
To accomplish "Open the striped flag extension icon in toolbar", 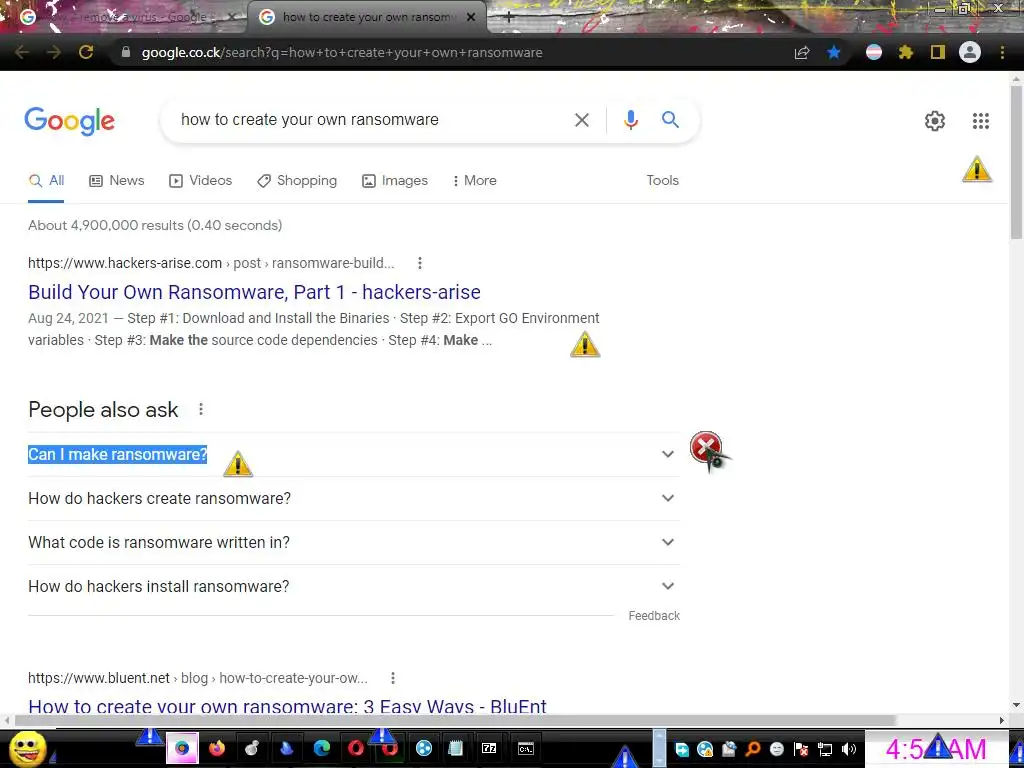I will tap(874, 52).
